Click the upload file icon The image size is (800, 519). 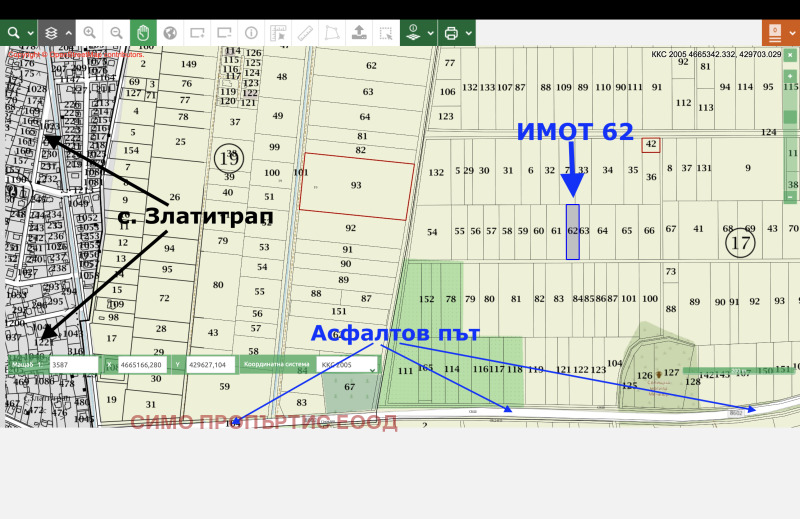tap(359, 33)
